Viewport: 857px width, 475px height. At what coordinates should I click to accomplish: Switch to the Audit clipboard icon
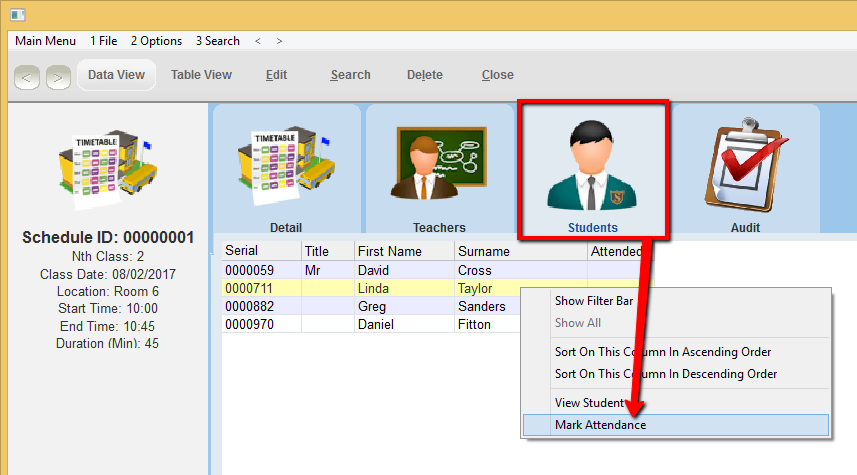coord(744,168)
